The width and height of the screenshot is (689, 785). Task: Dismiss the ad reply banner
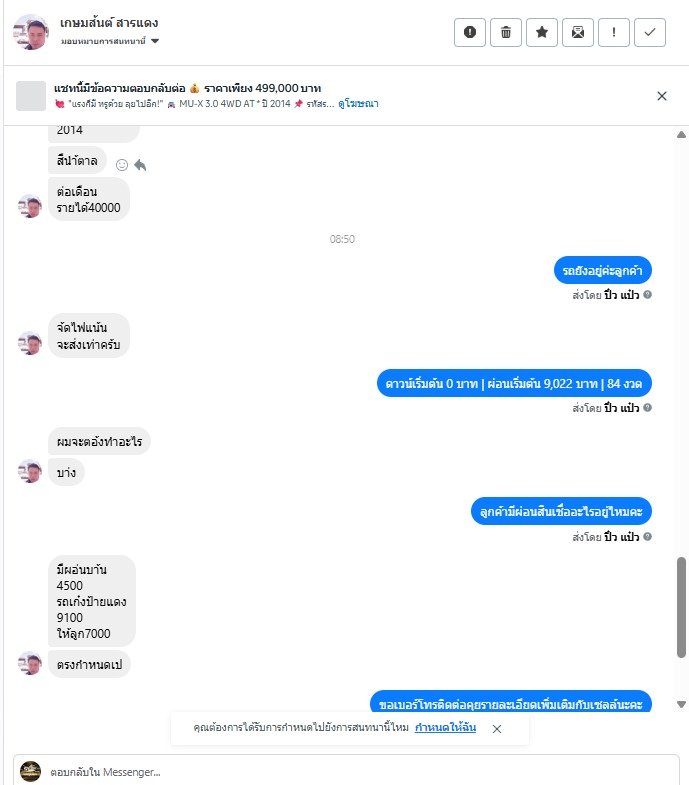click(662, 96)
